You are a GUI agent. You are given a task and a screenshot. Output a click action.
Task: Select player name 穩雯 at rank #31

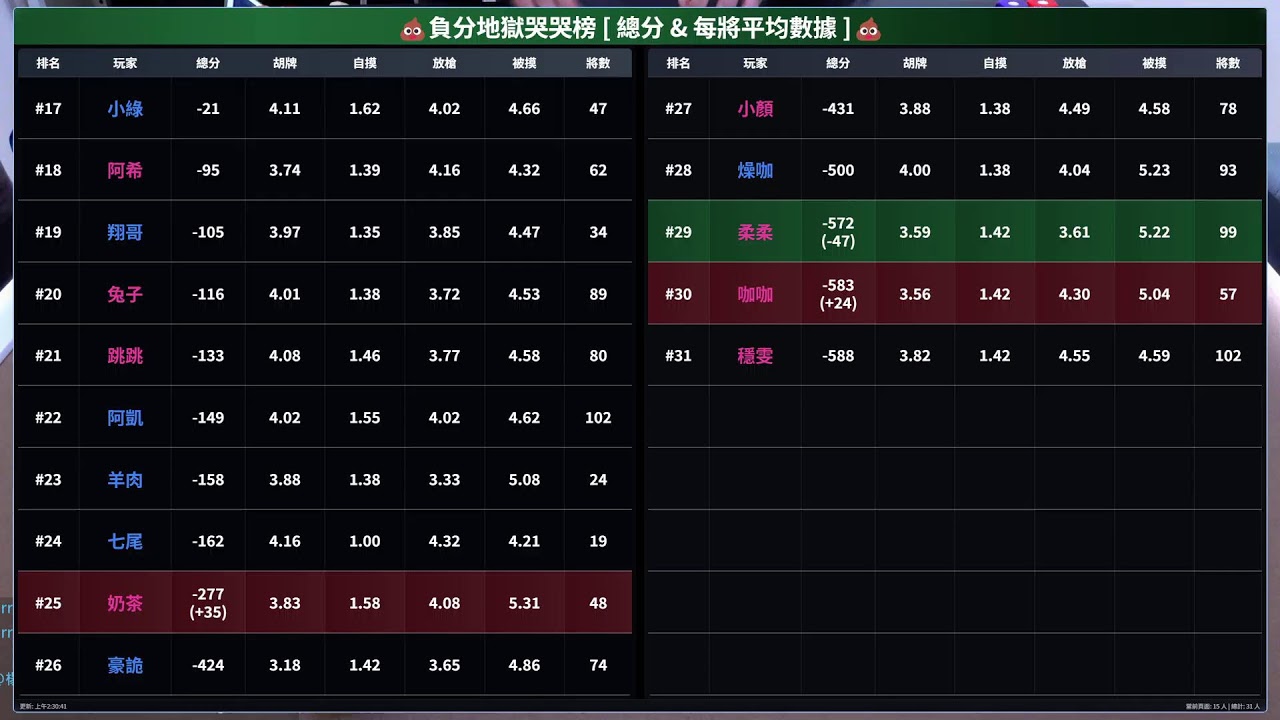[x=755, y=356]
